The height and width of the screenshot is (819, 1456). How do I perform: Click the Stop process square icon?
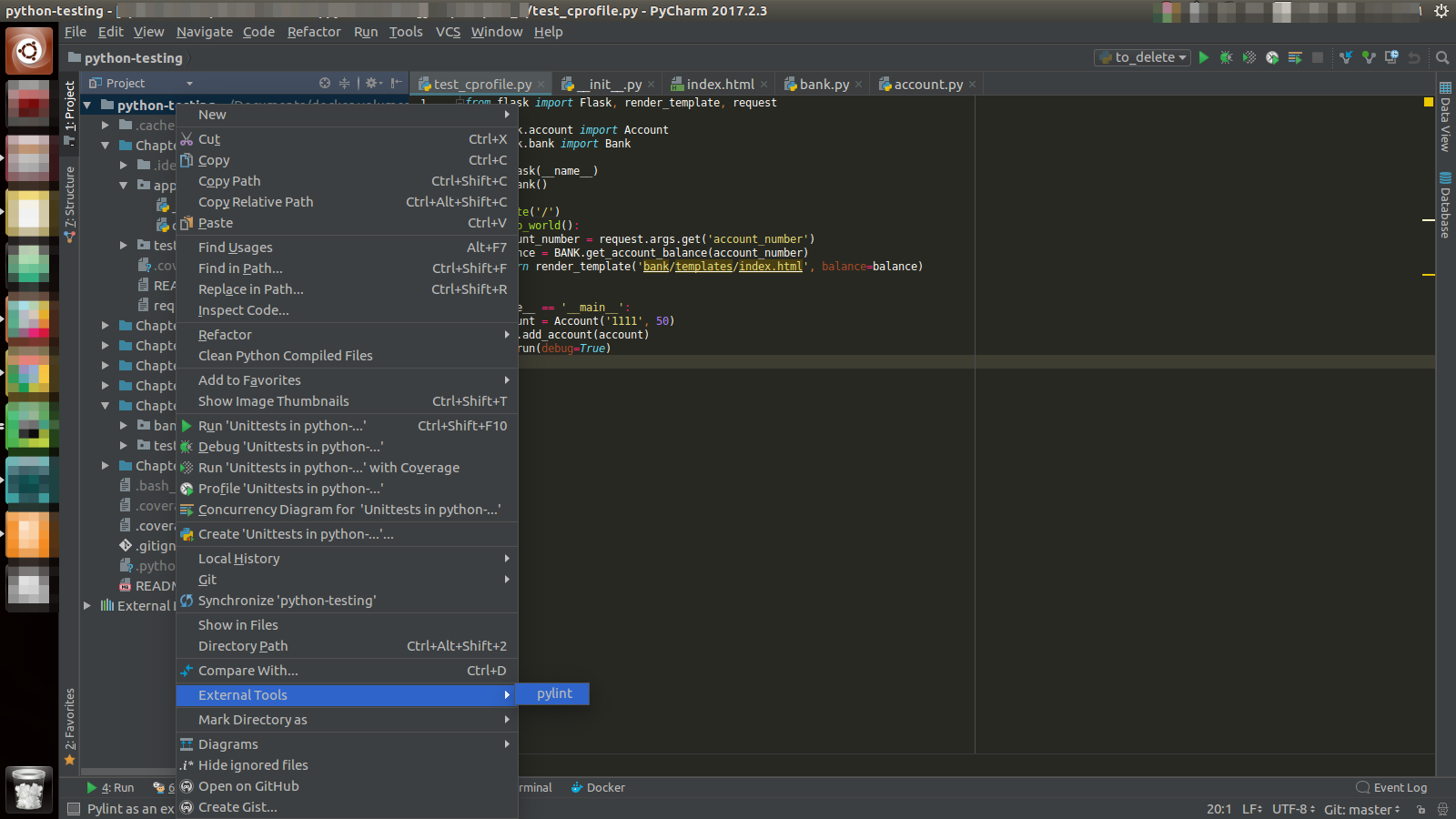click(1317, 57)
